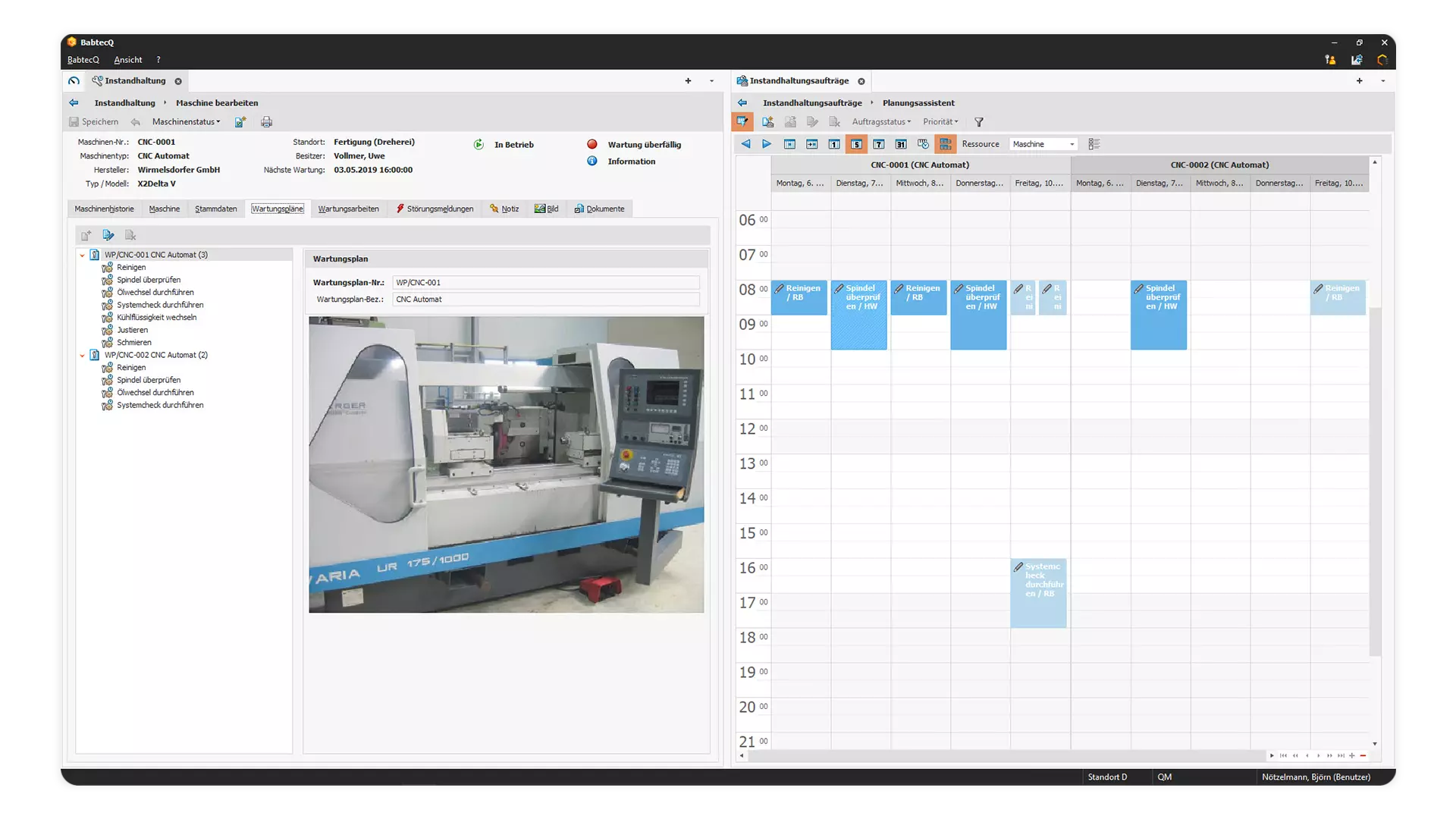The height and width of the screenshot is (819, 1456).
Task: Select Schmieren in the maintenance tree
Action: (134, 342)
